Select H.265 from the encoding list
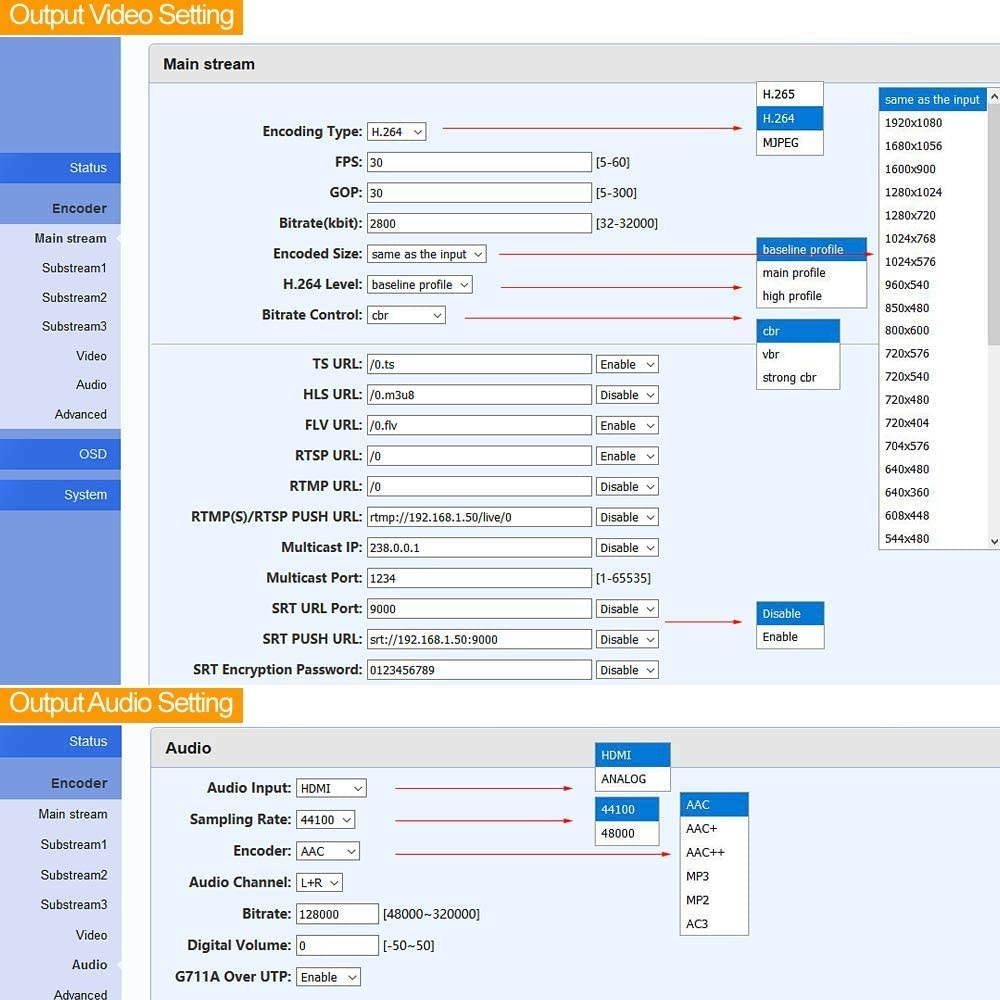The image size is (1000, 1000). [x=789, y=94]
